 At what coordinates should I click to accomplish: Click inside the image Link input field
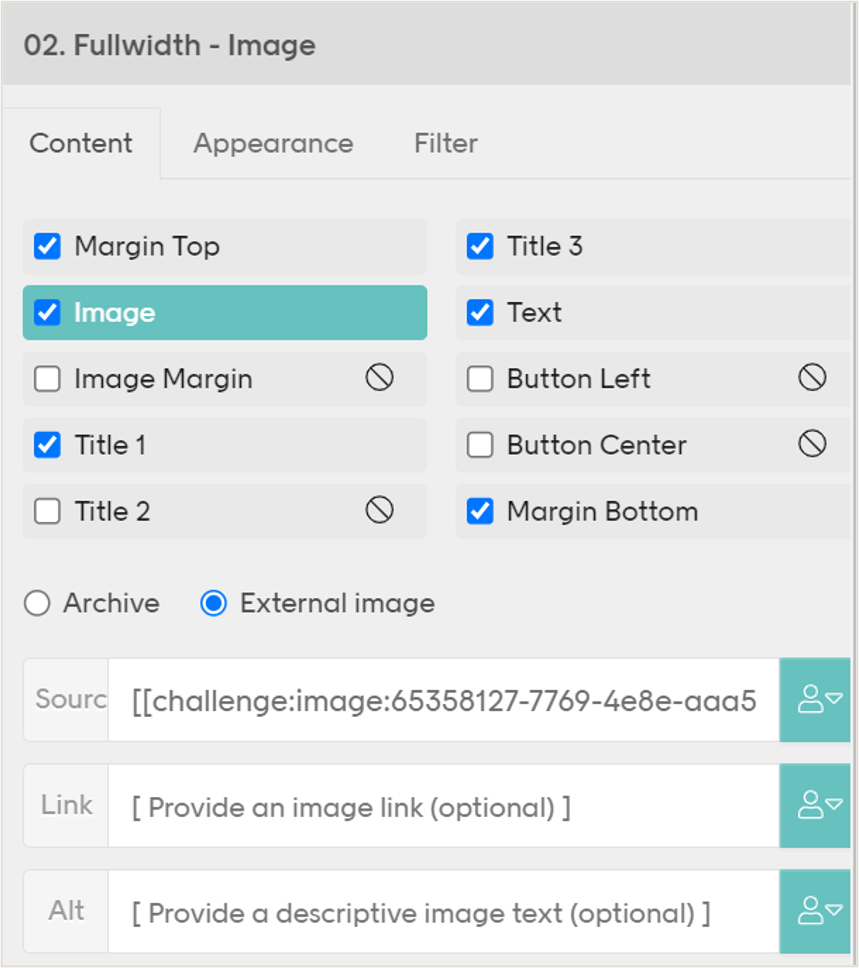point(440,805)
